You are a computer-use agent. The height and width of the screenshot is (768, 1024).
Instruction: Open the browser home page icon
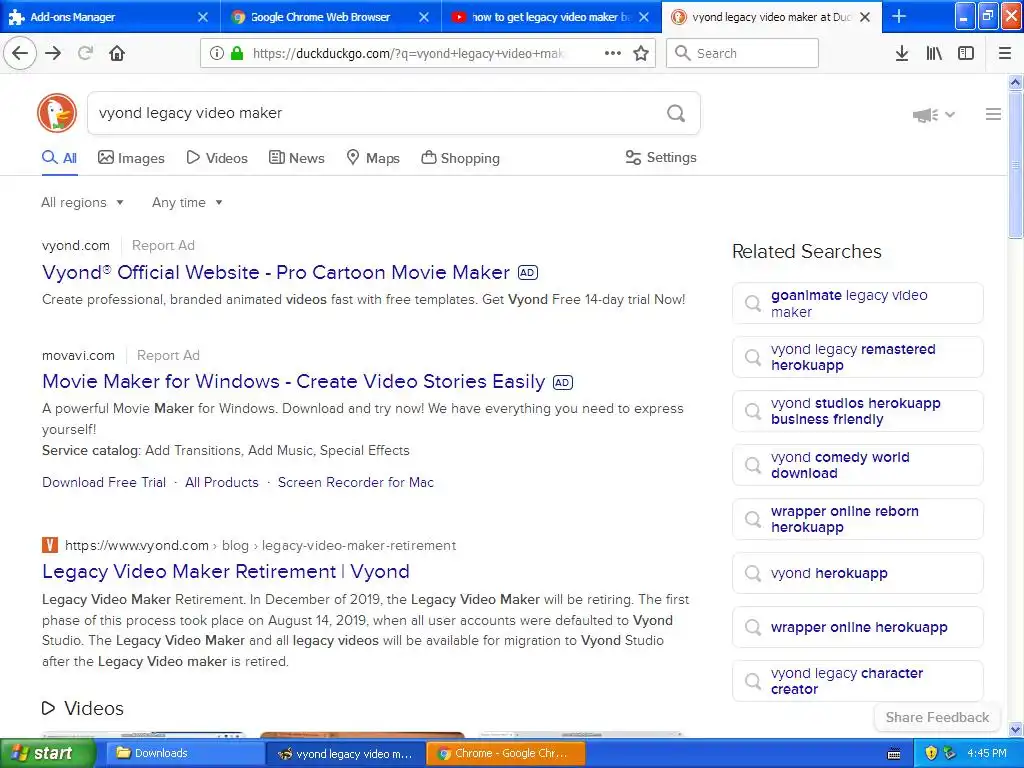click(117, 53)
